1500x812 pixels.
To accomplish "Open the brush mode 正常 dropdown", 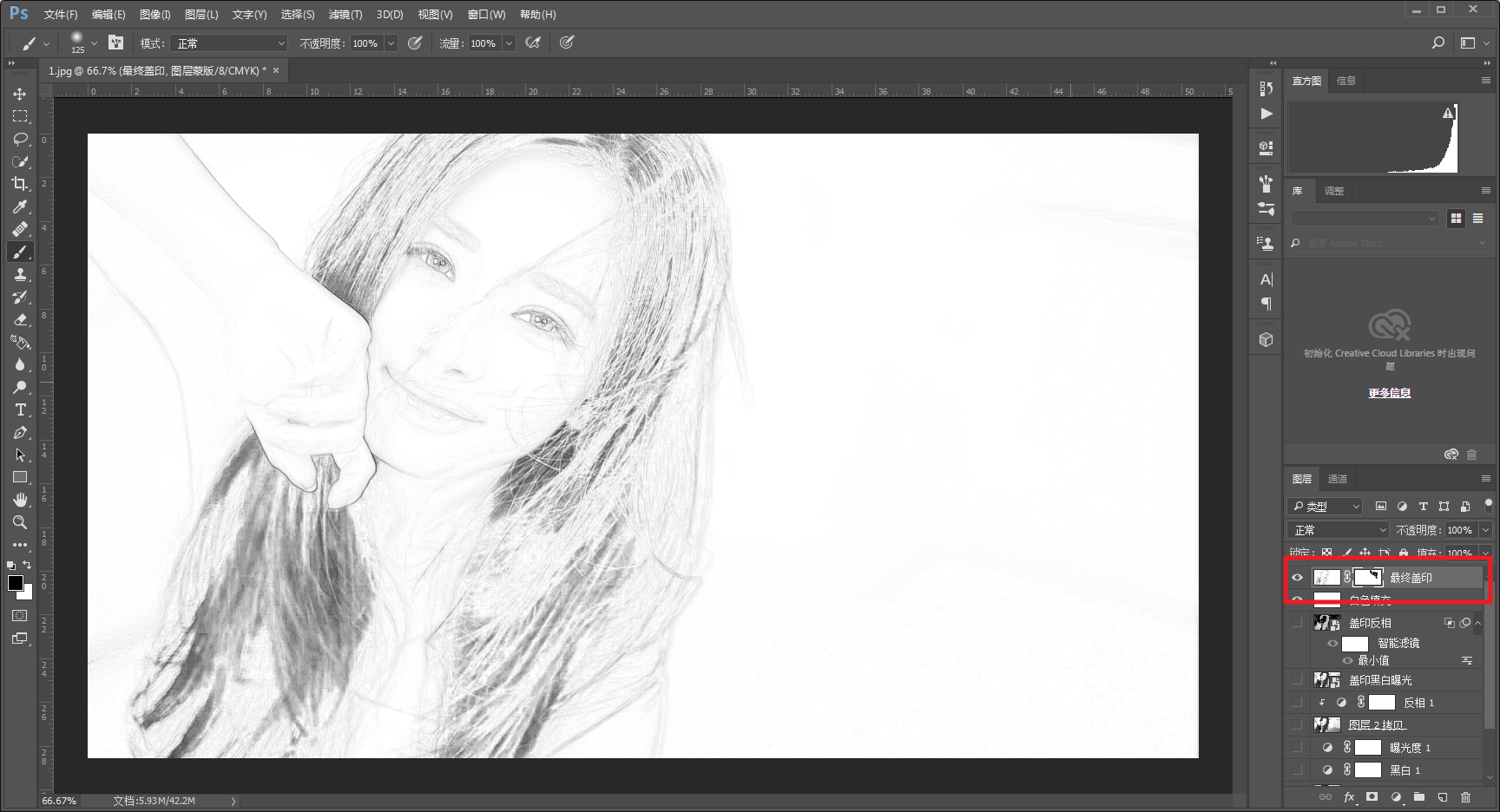I will point(229,43).
